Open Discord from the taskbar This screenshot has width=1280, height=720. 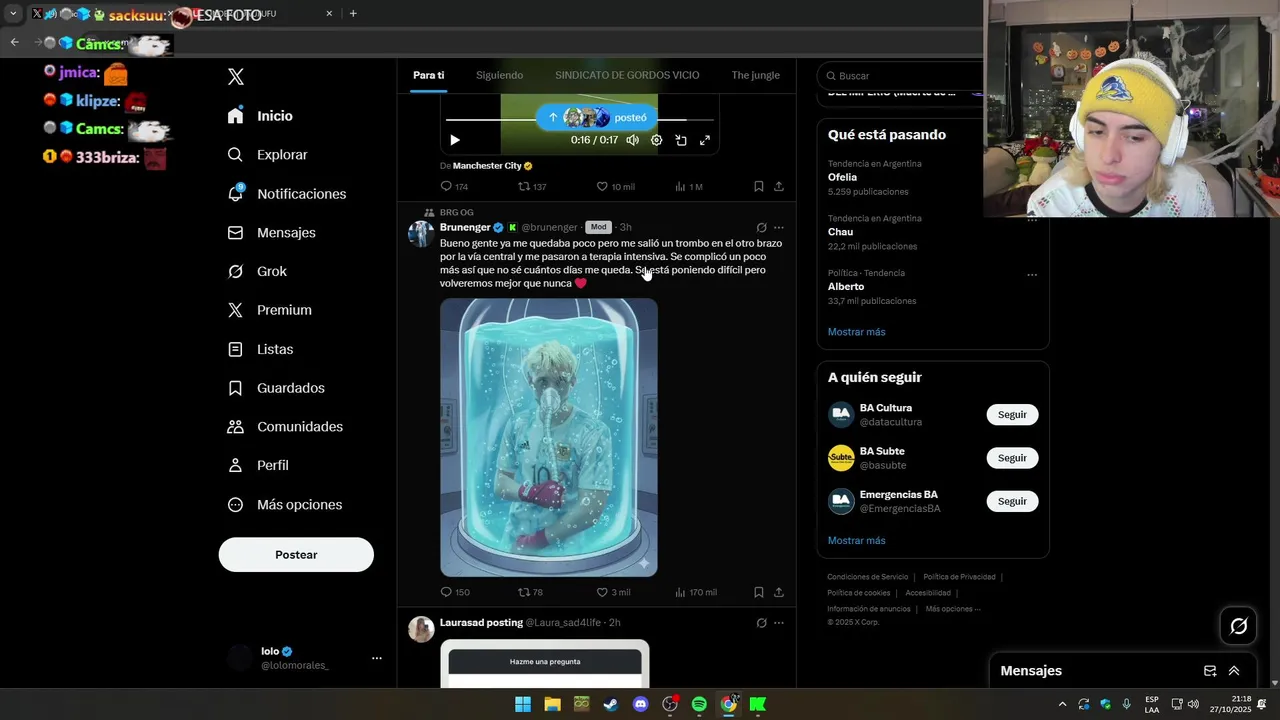coord(641,704)
